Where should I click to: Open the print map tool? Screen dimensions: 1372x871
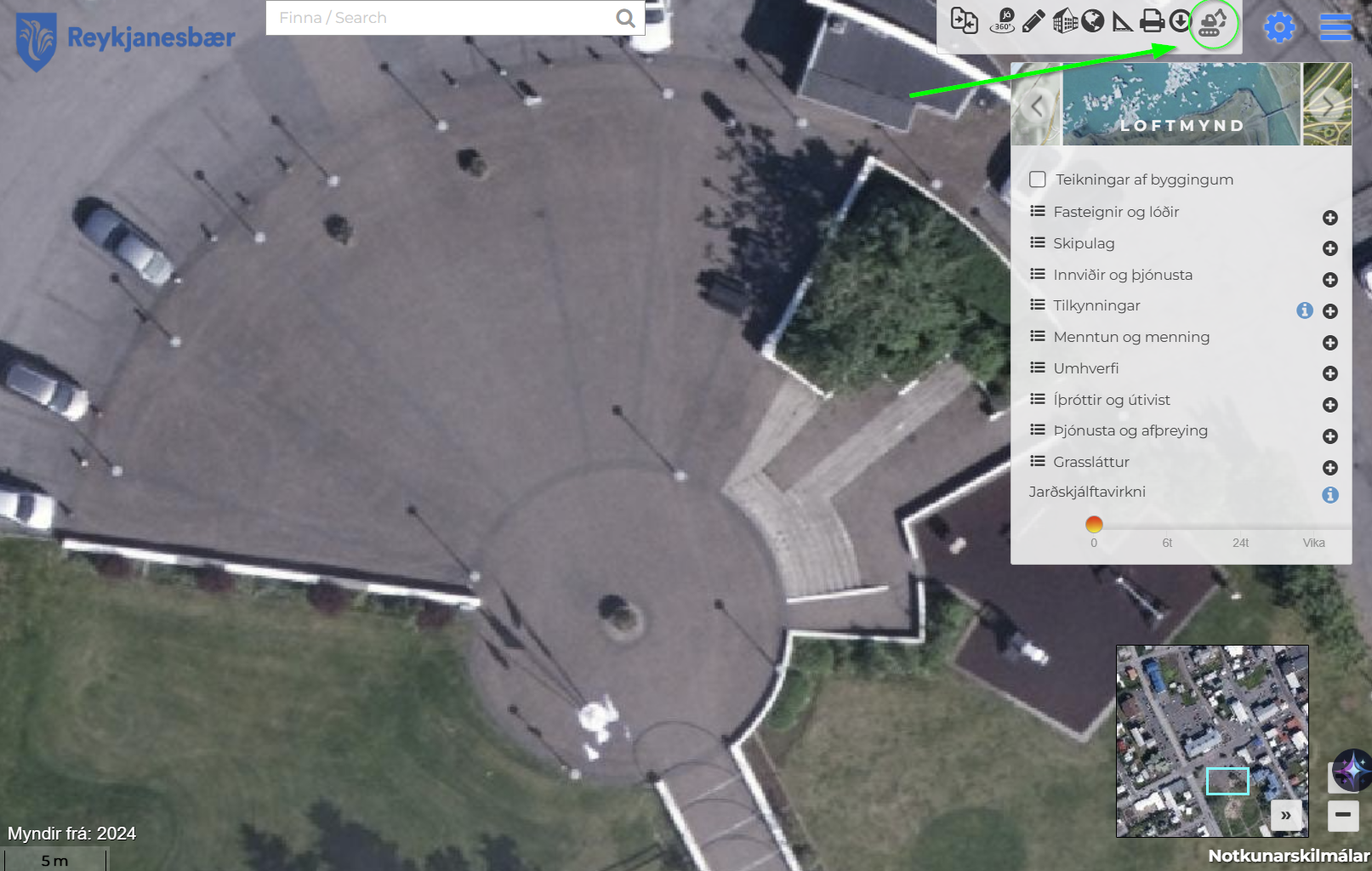(1152, 20)
